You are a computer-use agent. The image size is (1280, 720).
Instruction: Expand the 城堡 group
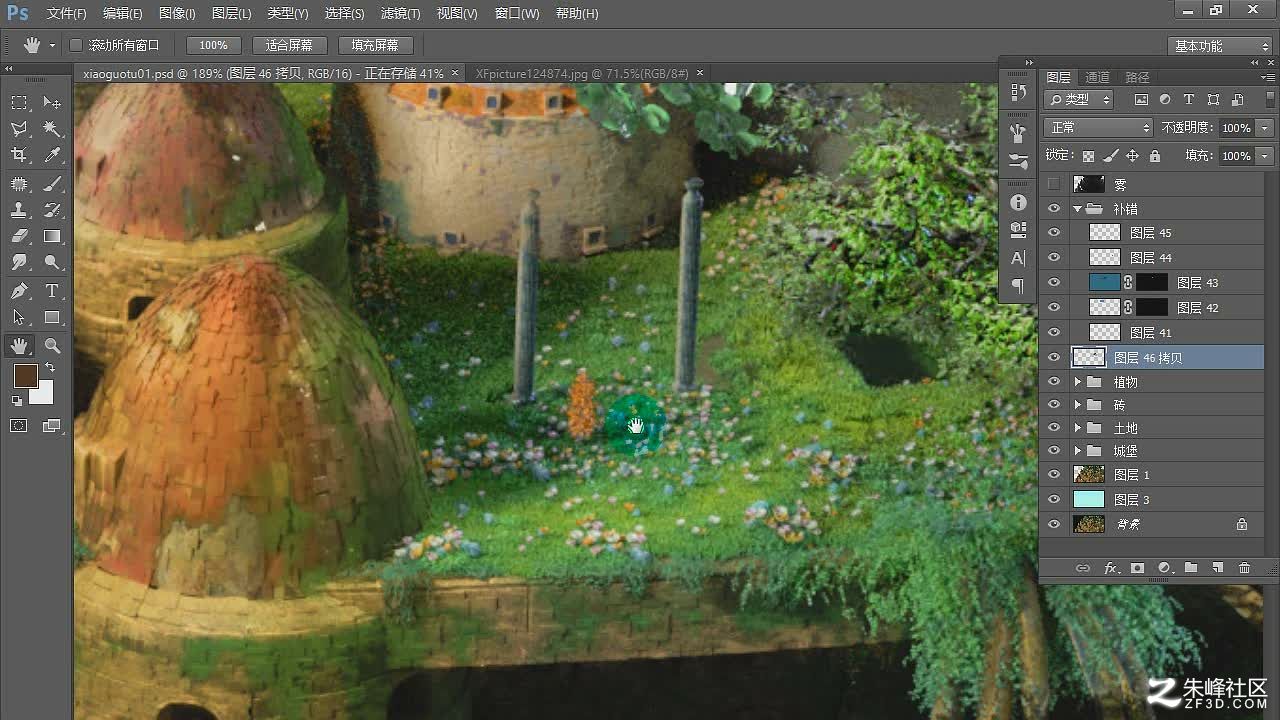(1078, 451)
